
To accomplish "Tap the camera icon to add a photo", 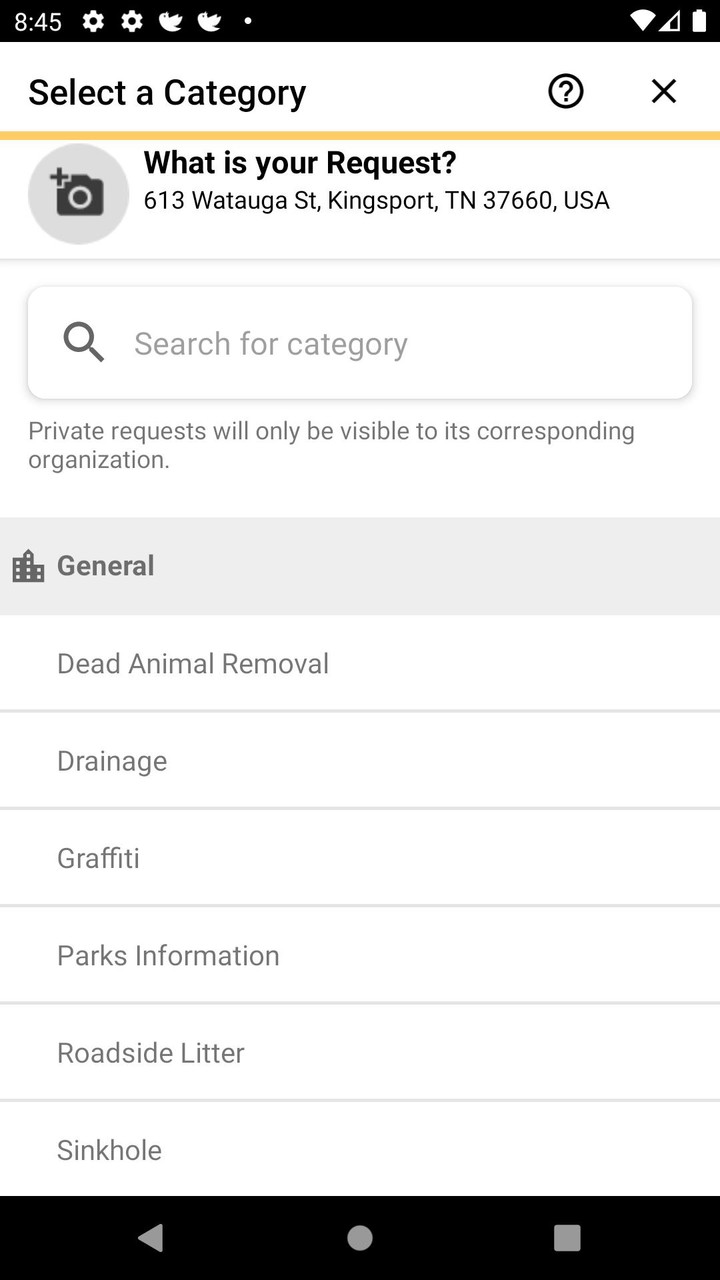I will tap(78, 193).
